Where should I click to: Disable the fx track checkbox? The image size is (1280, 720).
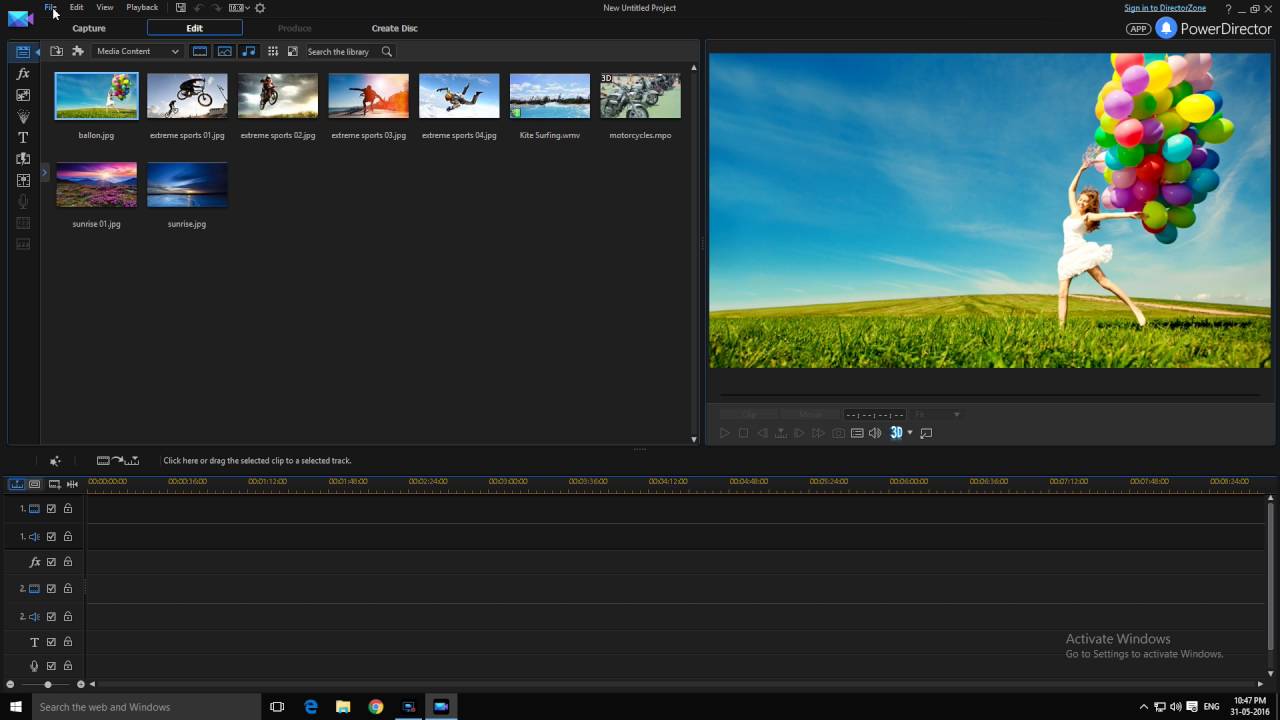point(50,562)
